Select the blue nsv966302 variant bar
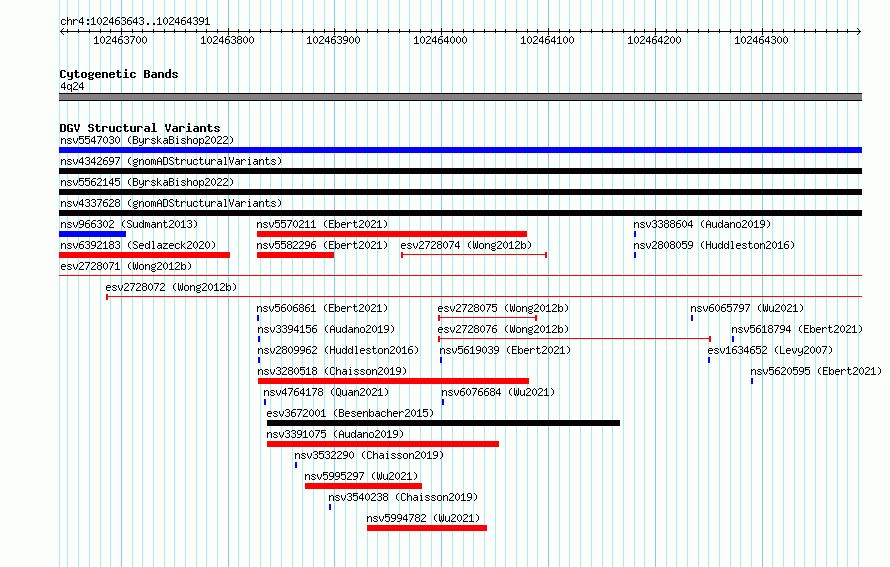 point(93,234)
